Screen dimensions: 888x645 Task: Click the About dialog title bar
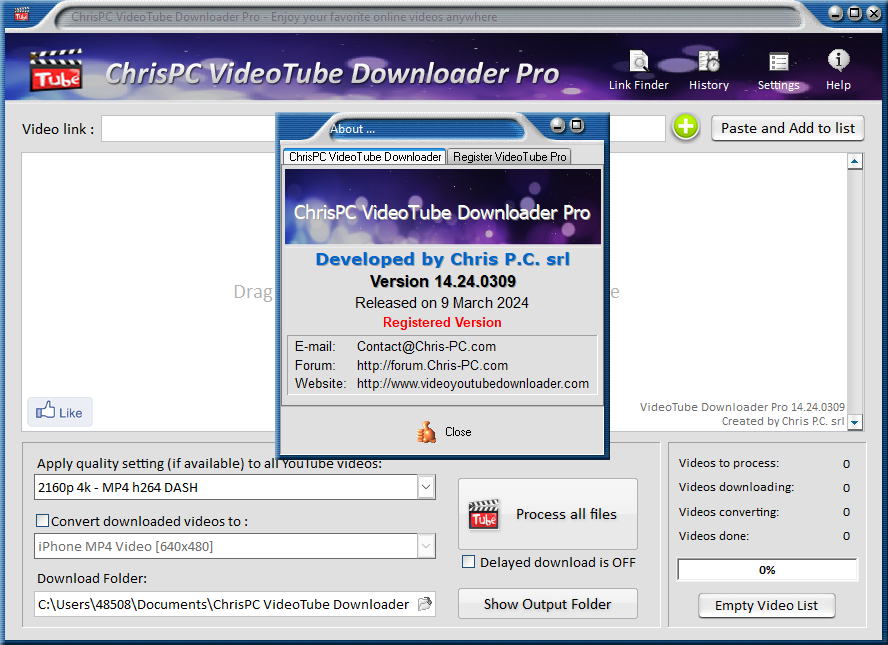(426, 129)
